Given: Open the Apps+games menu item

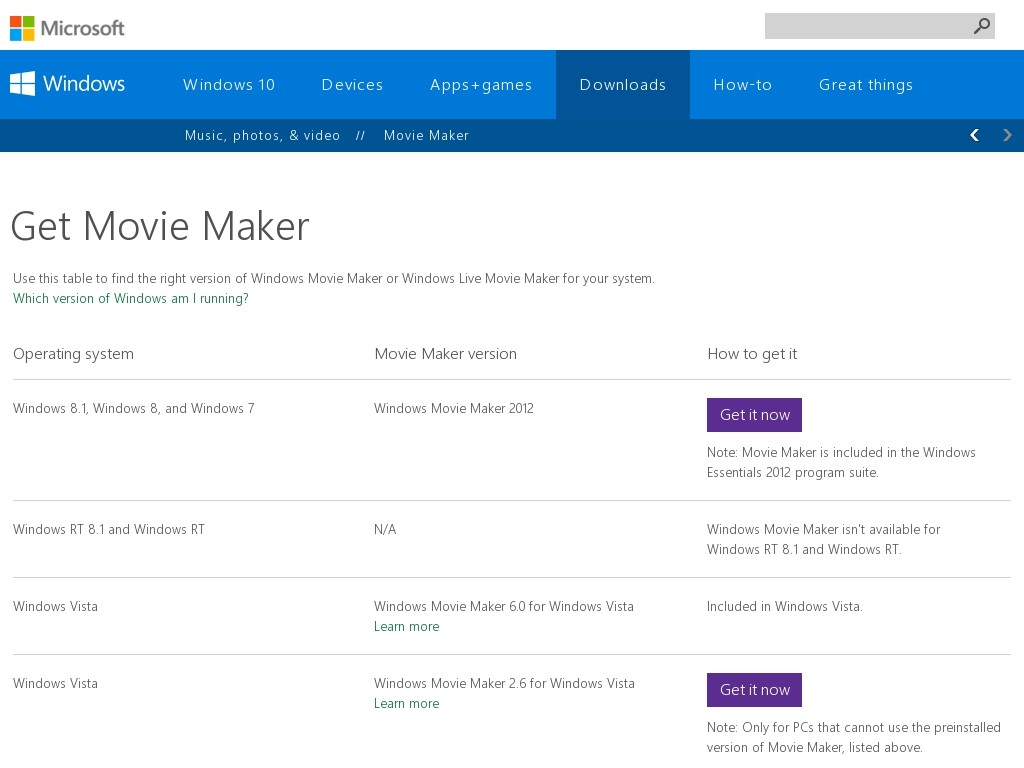Looking at the screenshot, I should (481, 86).
